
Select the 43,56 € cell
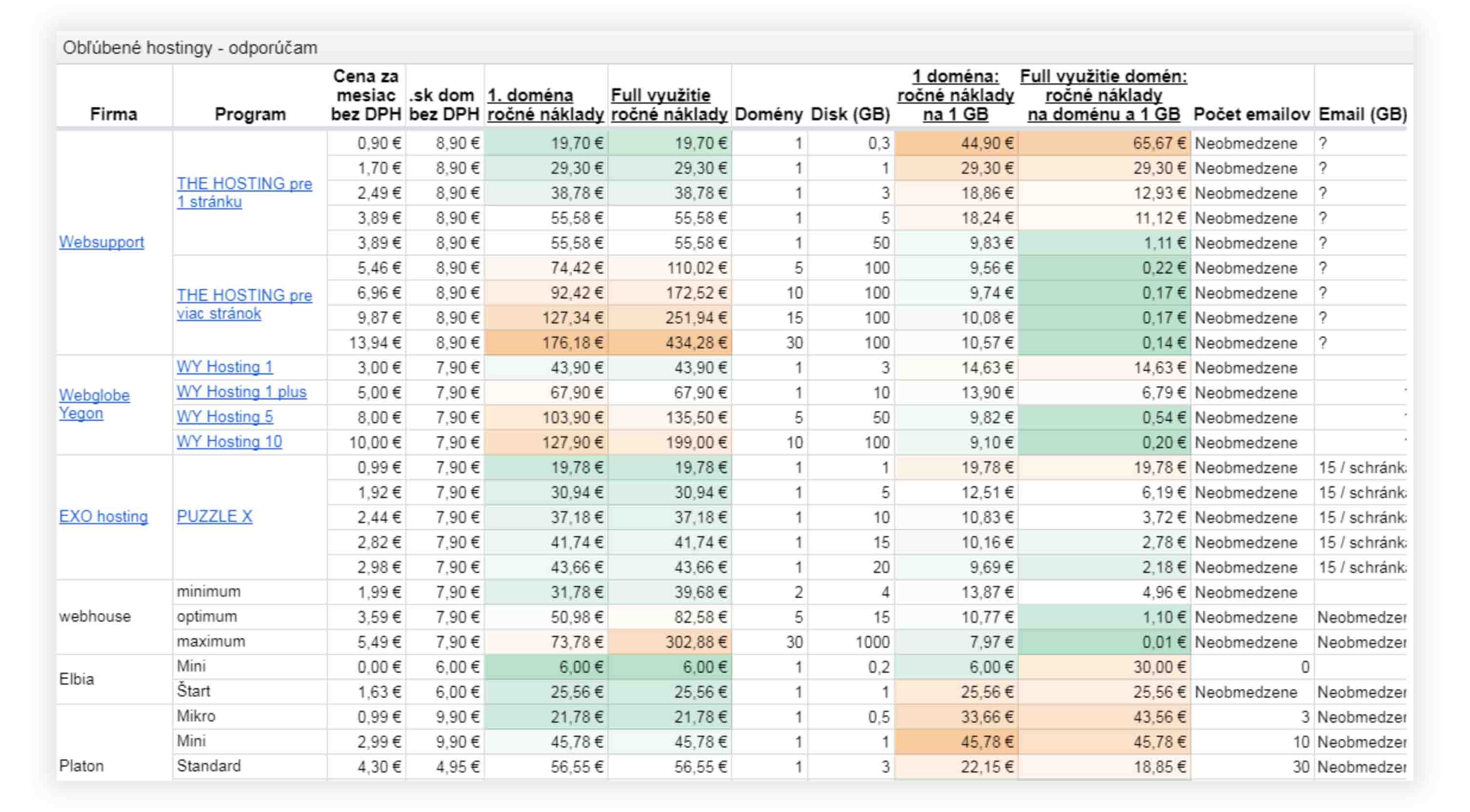click(1103, 717)
